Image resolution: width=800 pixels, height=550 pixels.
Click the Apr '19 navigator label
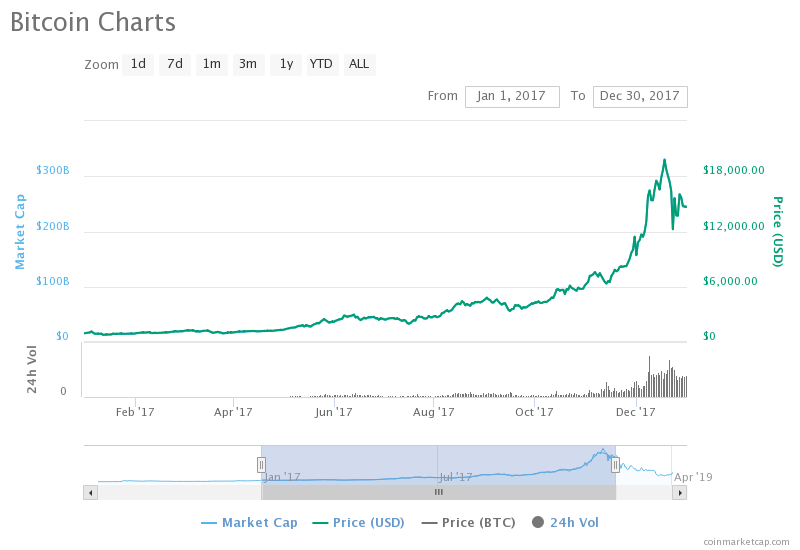[693, 478]
